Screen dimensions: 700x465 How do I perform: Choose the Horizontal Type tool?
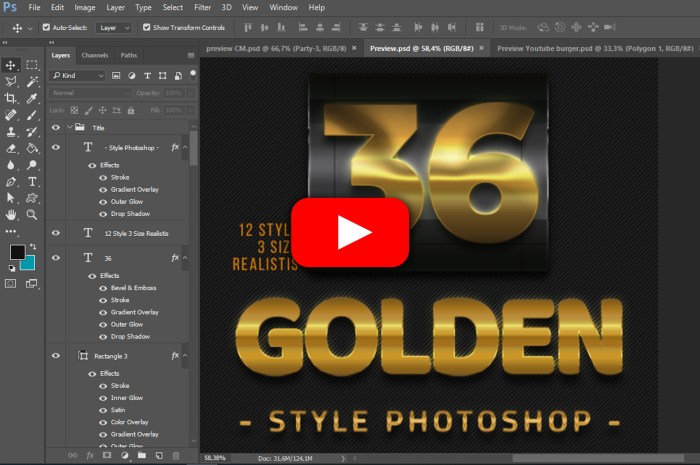tap(32, 182)
